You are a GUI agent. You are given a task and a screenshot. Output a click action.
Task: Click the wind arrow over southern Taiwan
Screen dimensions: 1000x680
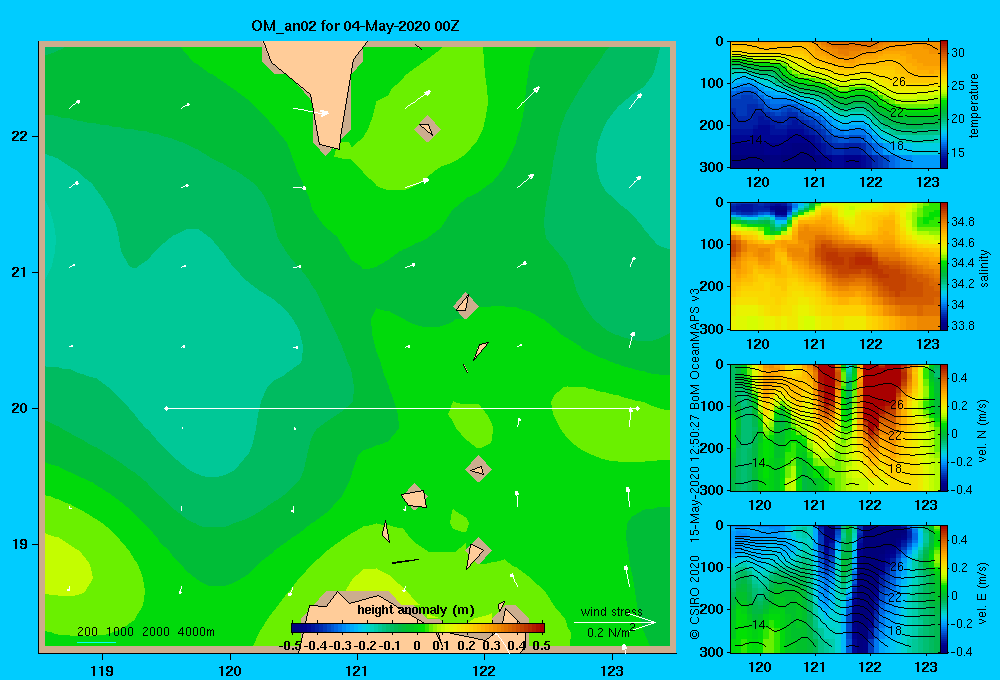pos(311,112)
